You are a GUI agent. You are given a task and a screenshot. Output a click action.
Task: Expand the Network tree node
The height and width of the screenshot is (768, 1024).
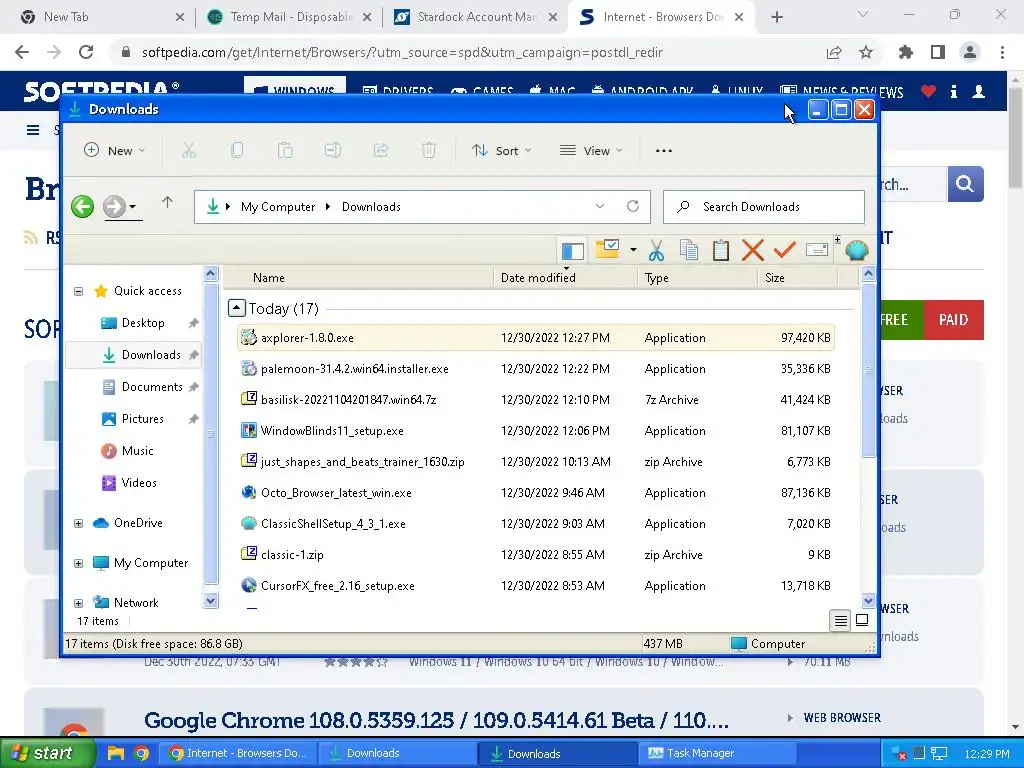[x=78, y=603]
